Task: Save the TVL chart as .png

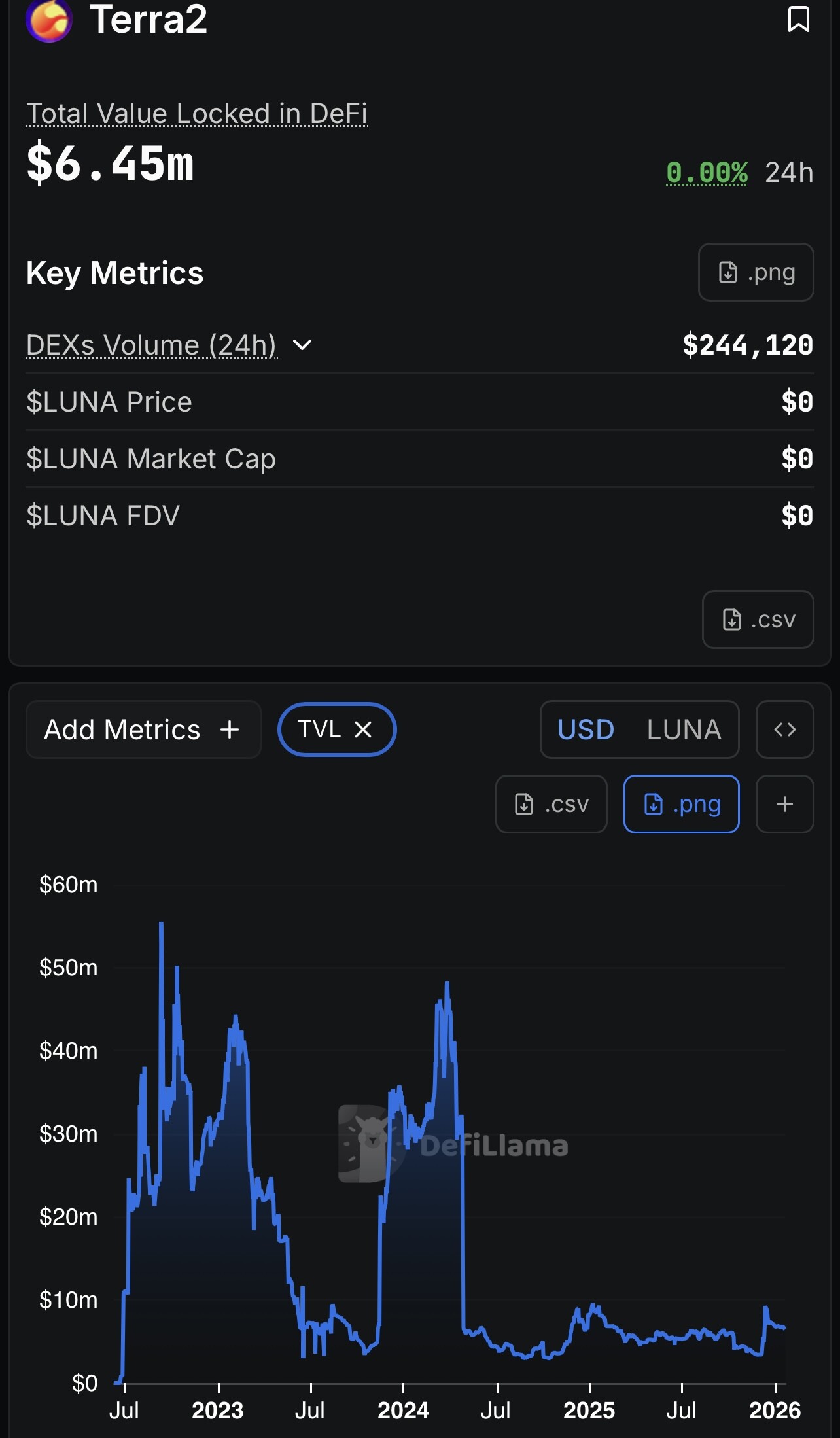Action: click(x=681, y=804)
